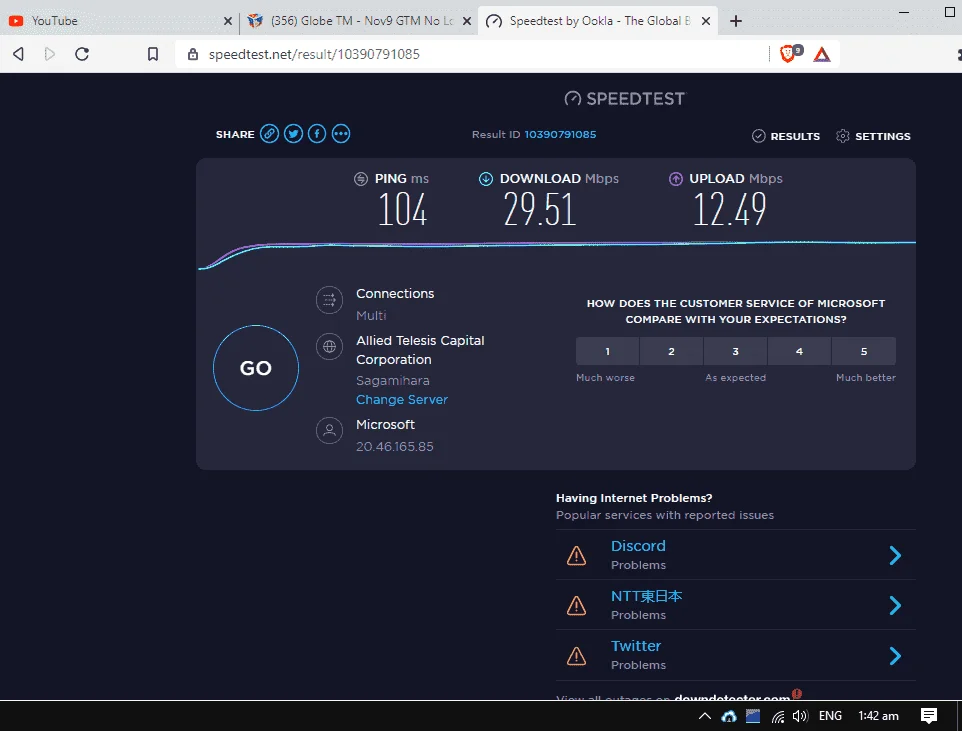Image resolution: width=962 pixels, height=731 pixels.
Task: Click the ISP user profile icon
Action: pyautogui.click(x=329, y=430)
